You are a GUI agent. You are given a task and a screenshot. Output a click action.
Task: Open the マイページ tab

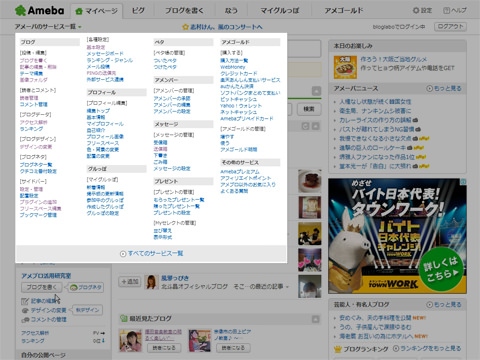97,11
